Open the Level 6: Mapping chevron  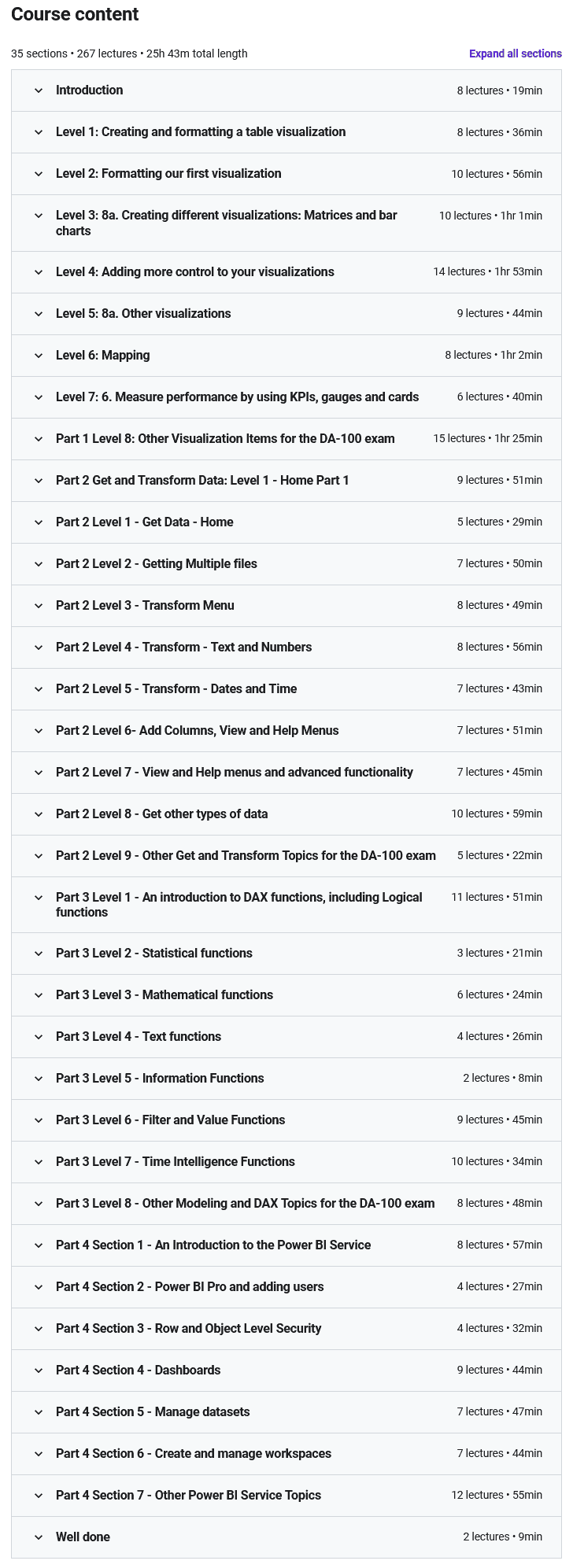point(39,356)
